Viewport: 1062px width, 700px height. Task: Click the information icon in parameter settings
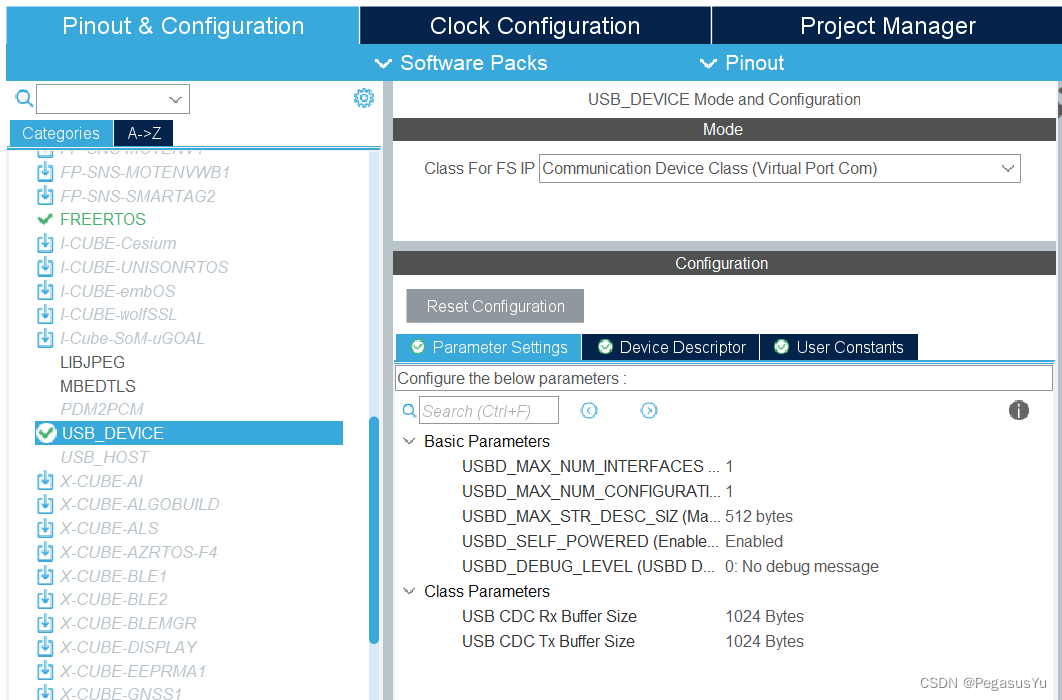1018,410
